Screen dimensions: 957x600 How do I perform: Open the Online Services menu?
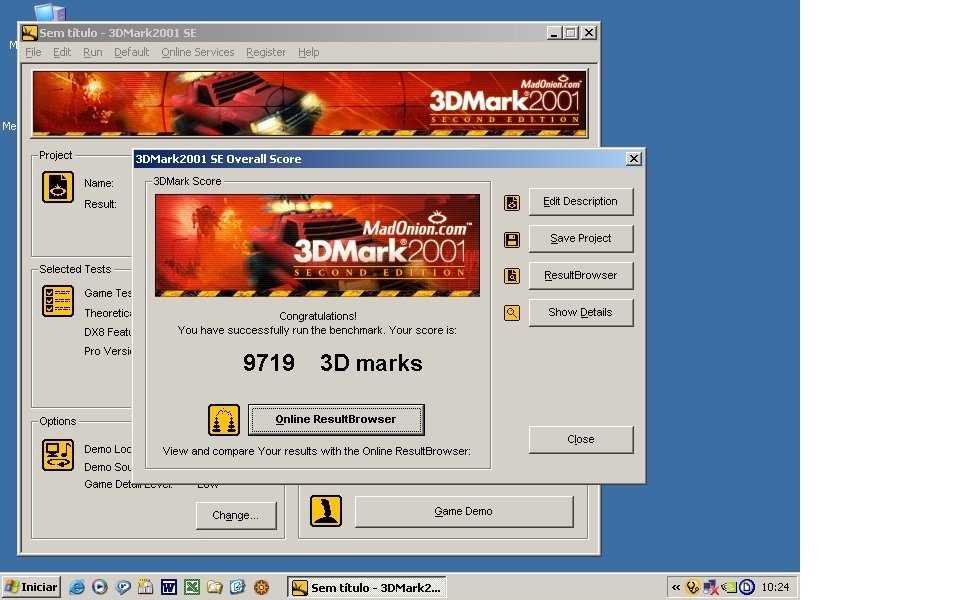click(x=198, y=52)
